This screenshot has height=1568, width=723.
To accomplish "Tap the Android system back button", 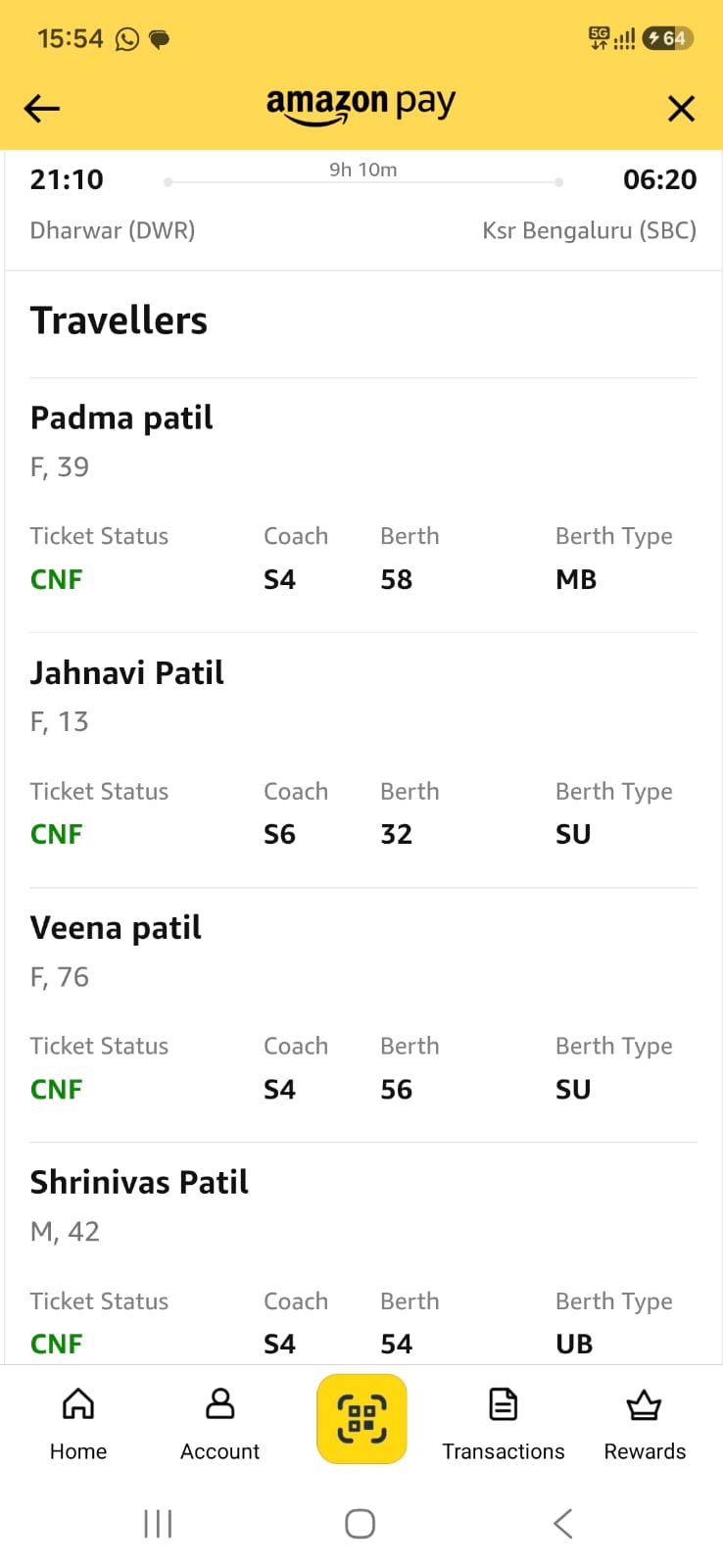I will coord(562,1524).
